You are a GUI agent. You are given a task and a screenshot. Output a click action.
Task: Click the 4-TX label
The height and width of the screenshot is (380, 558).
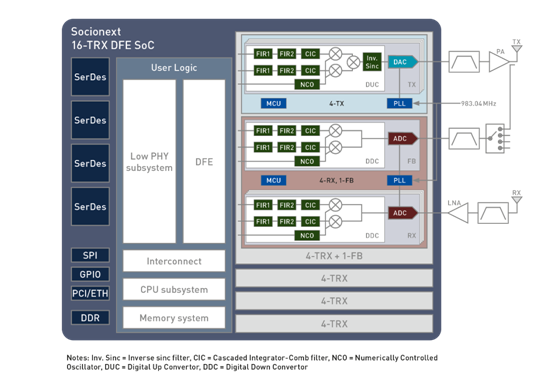[337, 104]
